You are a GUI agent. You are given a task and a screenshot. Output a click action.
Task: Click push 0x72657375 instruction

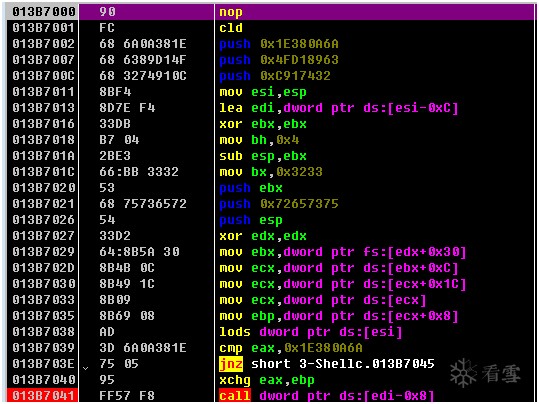pyautogui.click(x=279, y=204)
